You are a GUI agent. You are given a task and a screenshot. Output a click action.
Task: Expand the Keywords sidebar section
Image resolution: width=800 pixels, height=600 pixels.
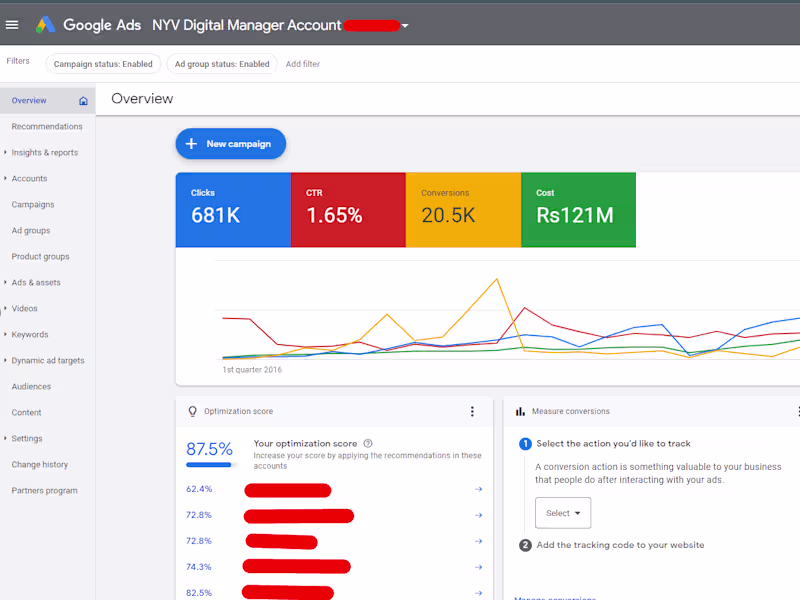pos(29,335)
